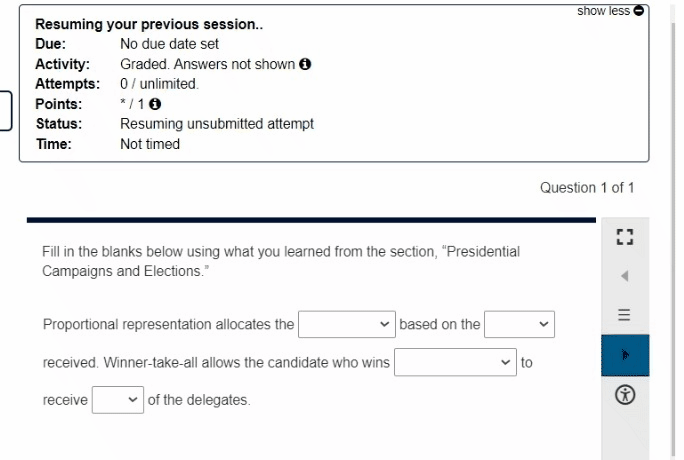The height and width of the screenshot is (460, 684).
Task: Click the highlighted next arrow icon
Action: 625,354
